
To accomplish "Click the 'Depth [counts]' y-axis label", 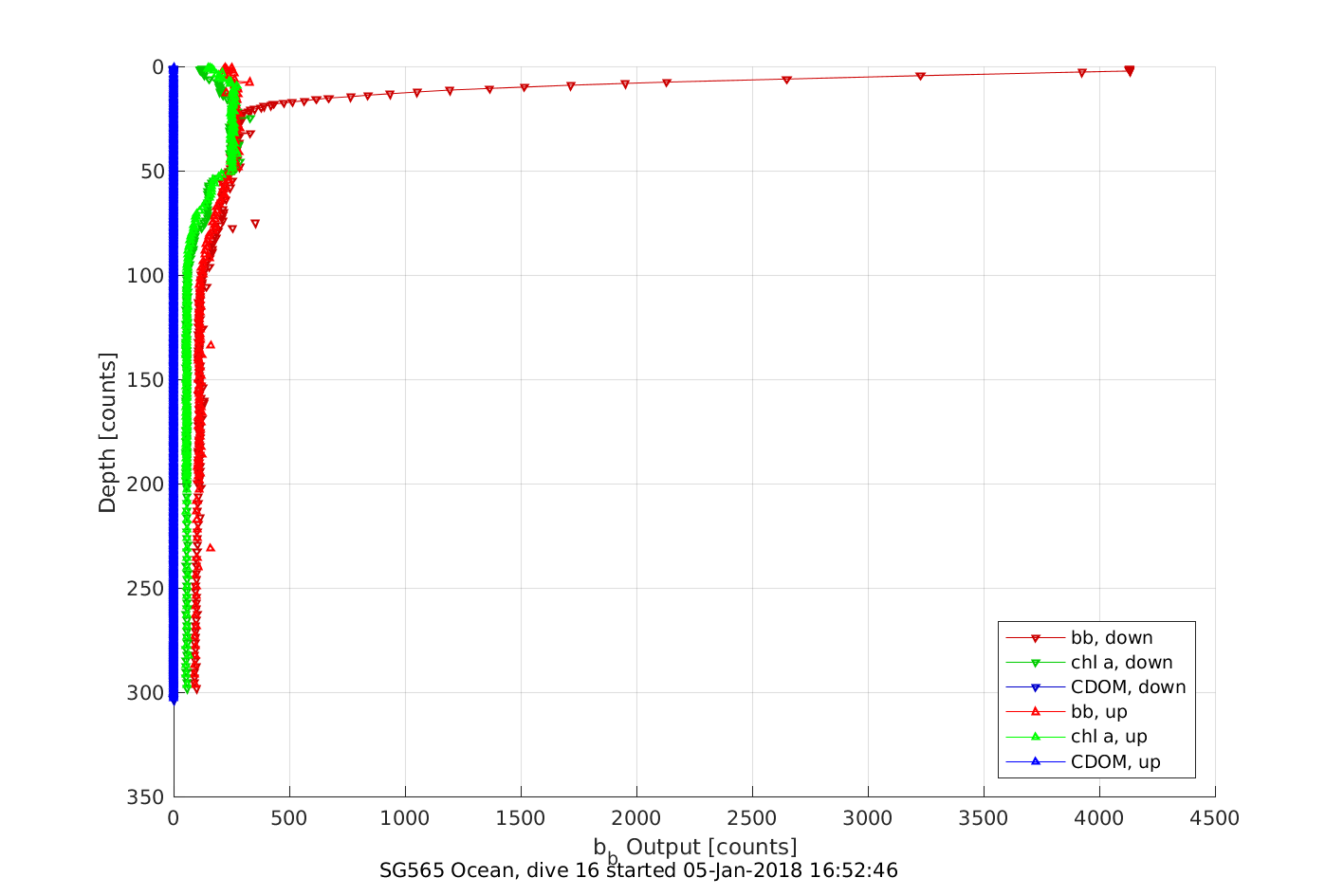I will (107, 432).
